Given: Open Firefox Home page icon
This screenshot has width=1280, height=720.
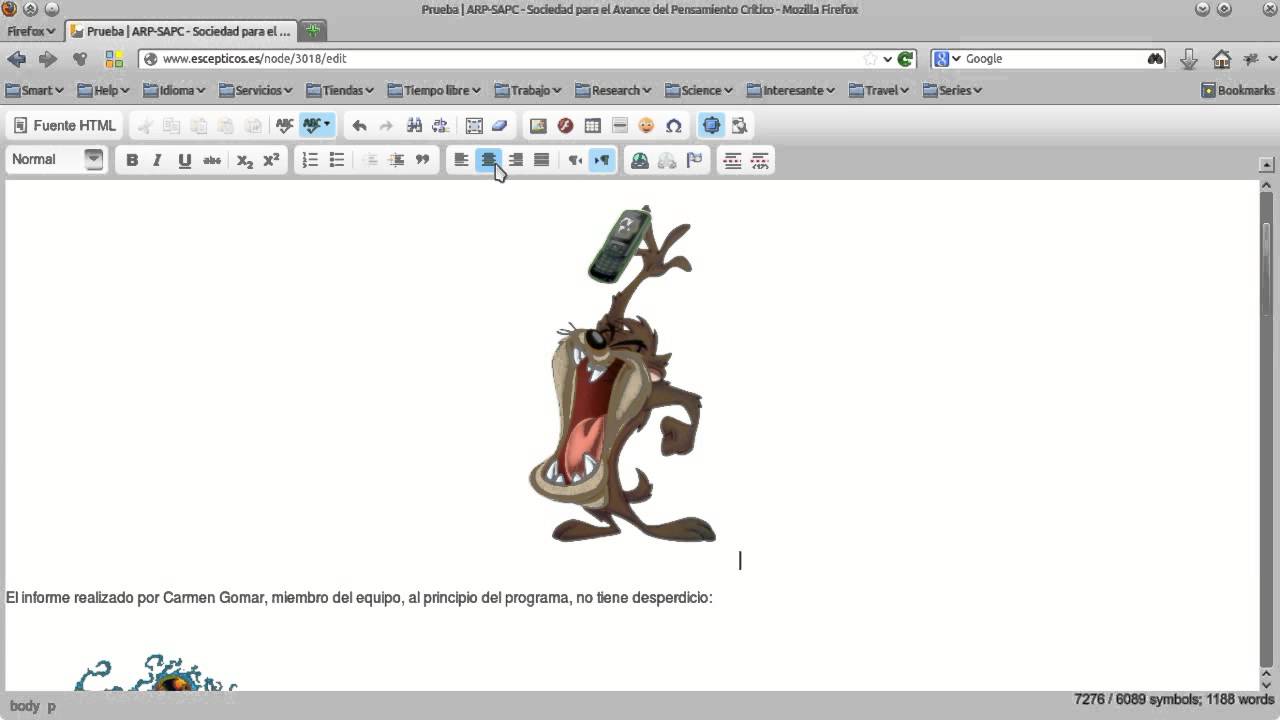Looking at the screenshot, I should coord(1221,59).
